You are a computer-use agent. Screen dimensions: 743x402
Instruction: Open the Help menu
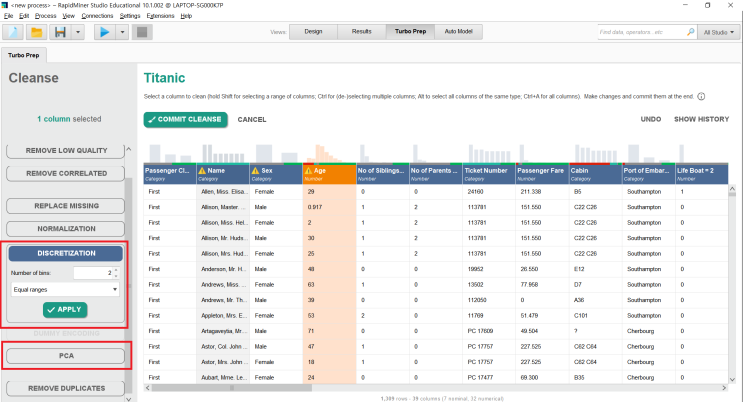pyautogui.click(x=186, y=16)
